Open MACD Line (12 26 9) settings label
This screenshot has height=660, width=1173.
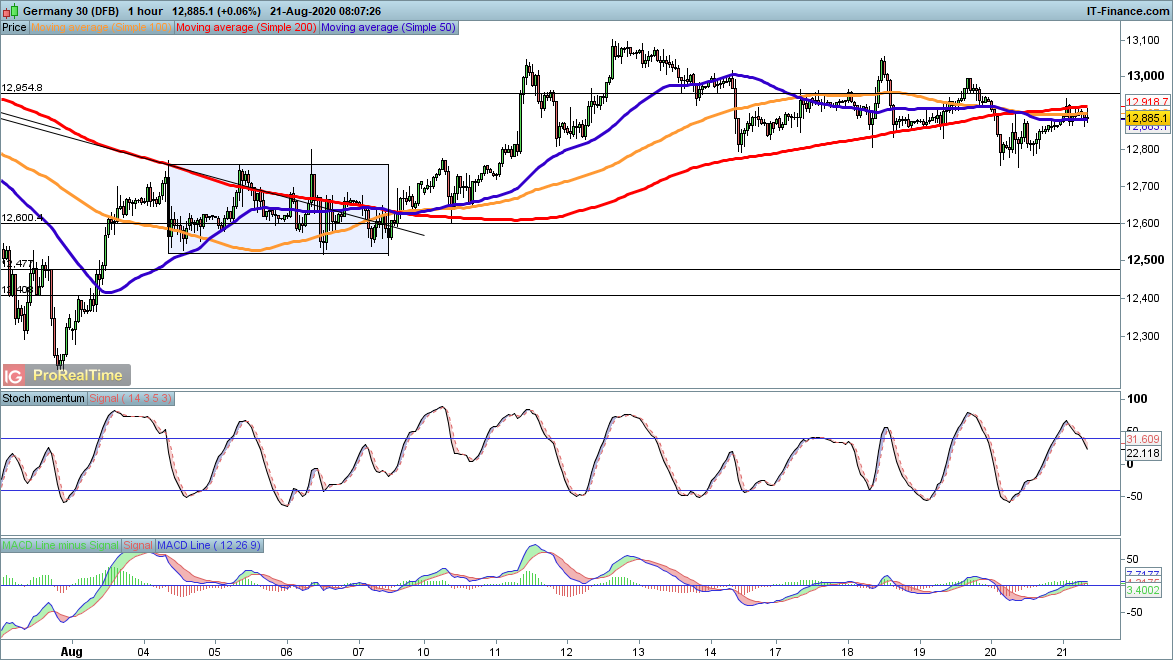(208, 545)
